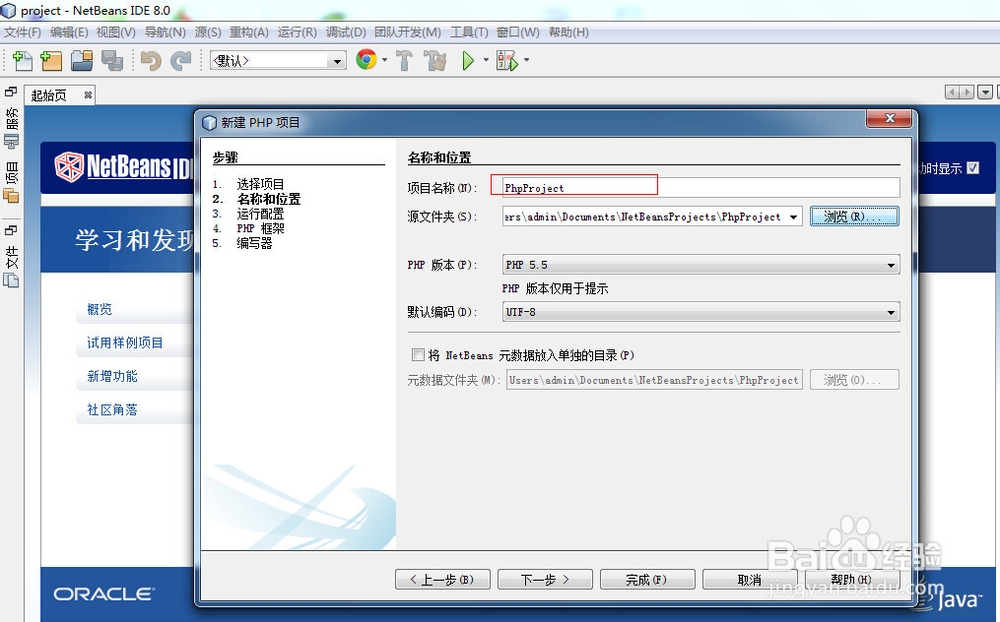This screenshot has width=1000, height=622.
Task: Click the Debug Project icon
Action: pyautogui.click(x=508, y=61)
